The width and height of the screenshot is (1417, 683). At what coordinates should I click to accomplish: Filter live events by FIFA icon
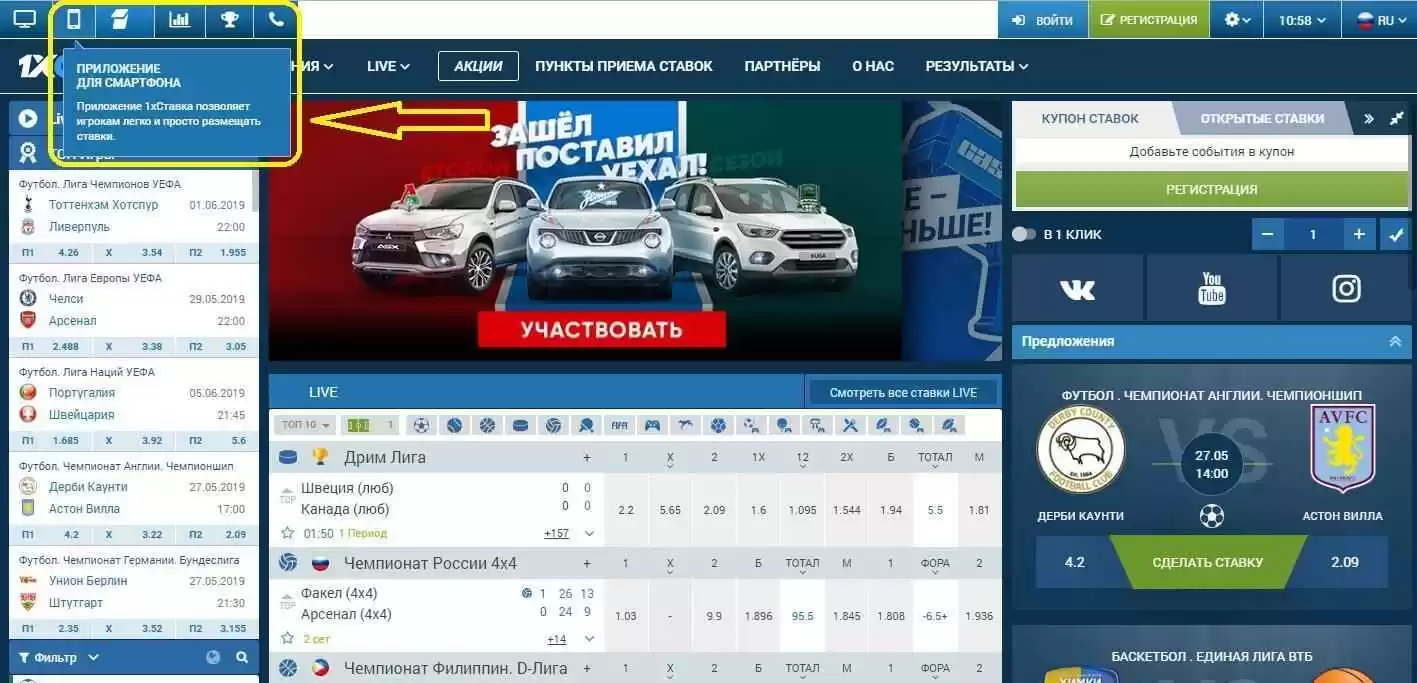[619, 425]
